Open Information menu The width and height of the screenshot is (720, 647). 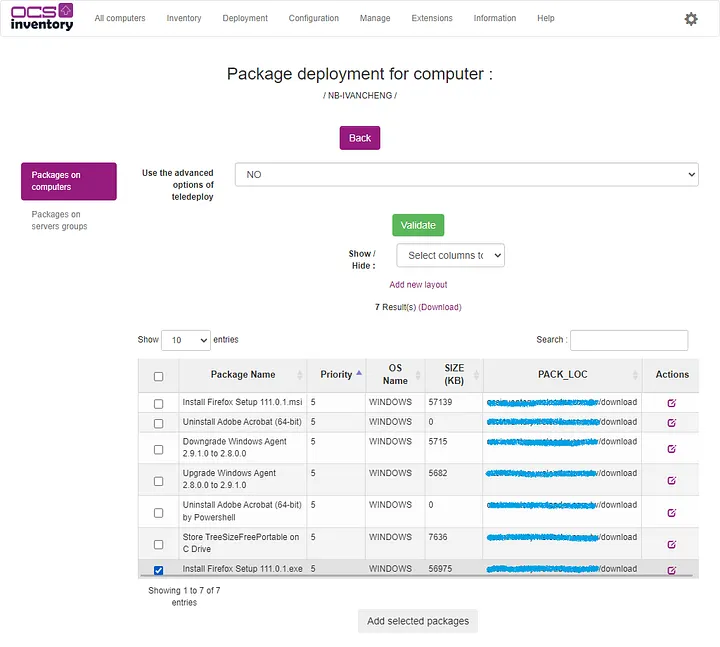pyautogui.click(x=495, y=18)
